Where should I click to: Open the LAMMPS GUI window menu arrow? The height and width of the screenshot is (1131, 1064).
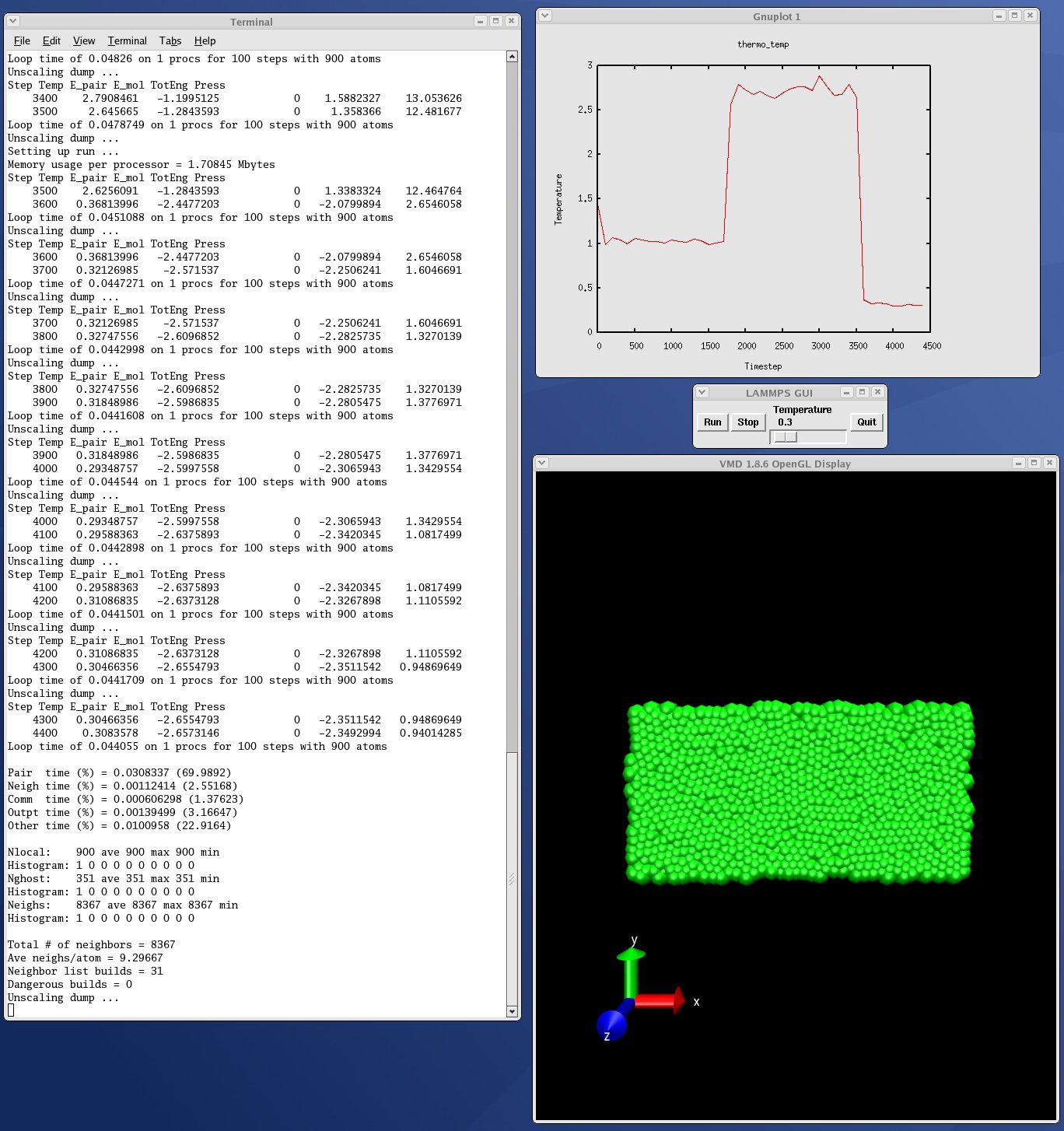[702, 393]
